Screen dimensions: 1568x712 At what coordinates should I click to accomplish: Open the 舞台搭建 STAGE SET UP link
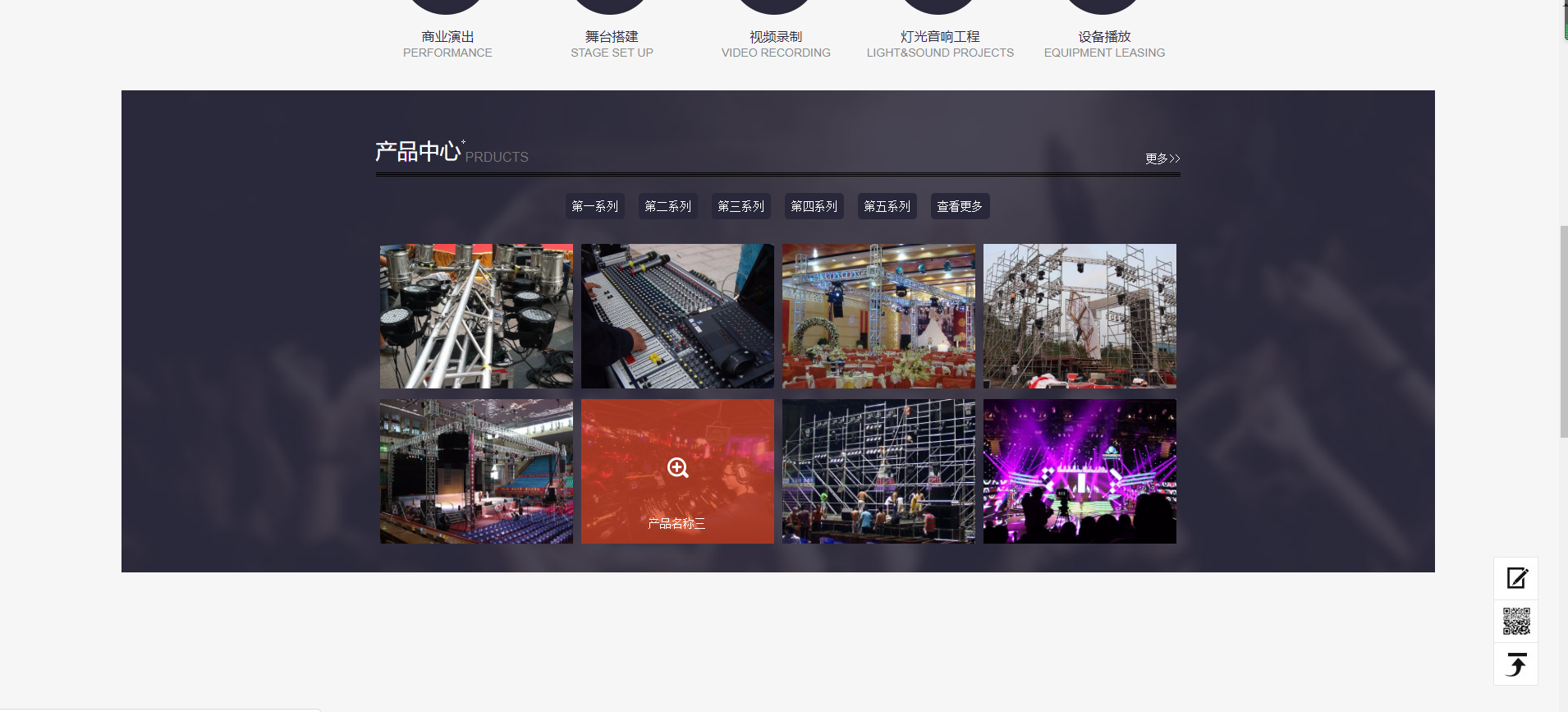click(612, 44)
